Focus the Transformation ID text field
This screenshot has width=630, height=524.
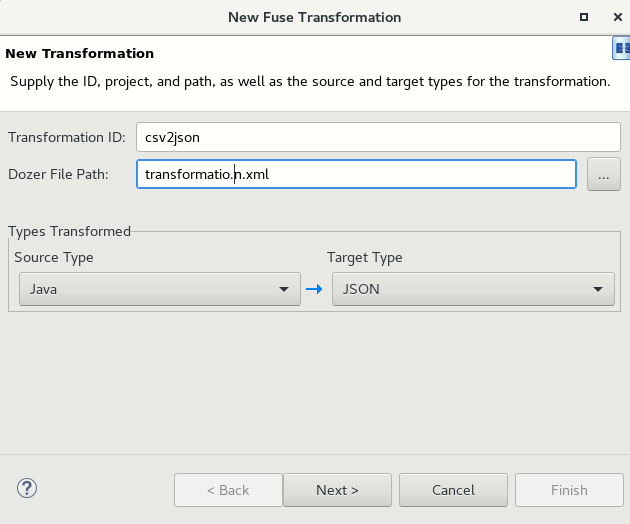(378, 137)
